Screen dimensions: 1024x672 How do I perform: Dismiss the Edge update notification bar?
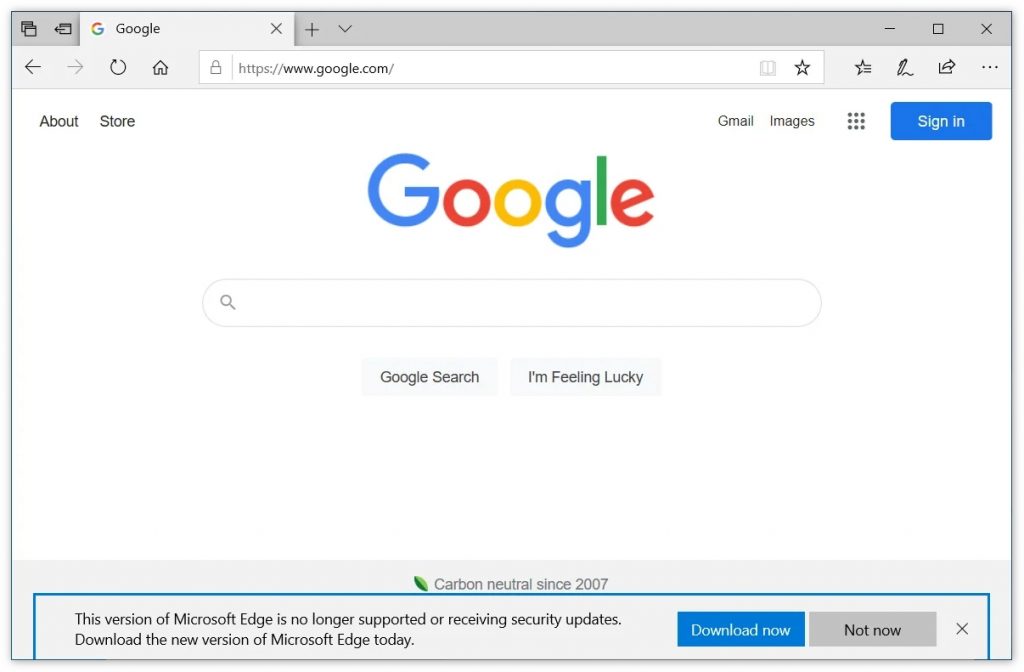click(x=962, y=629)
